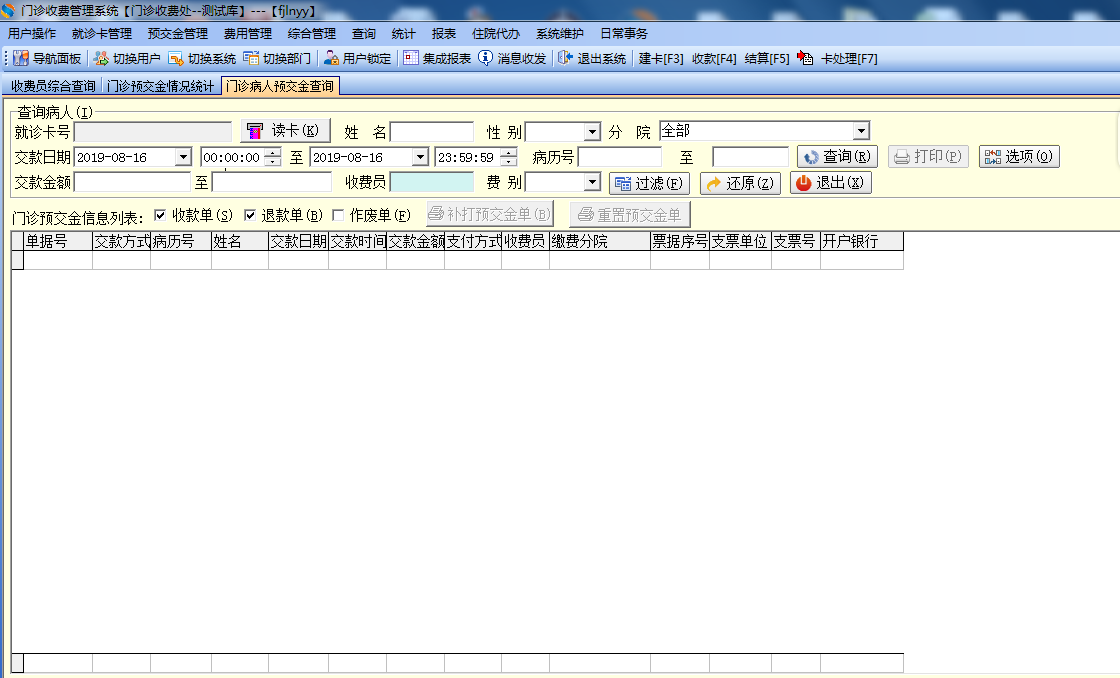This screenshot has width=1120, height=678.
Task: Switch to 收费员综合查询 tab
Action: point(53,86)
